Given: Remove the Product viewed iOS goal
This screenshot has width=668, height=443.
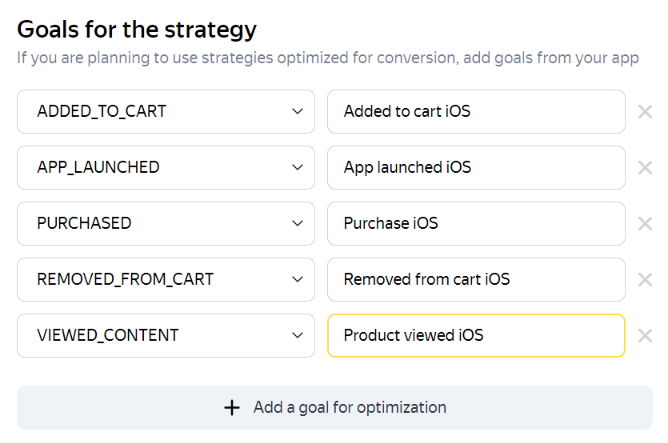Looking at the screenshot, I should (x=645, y=336).
